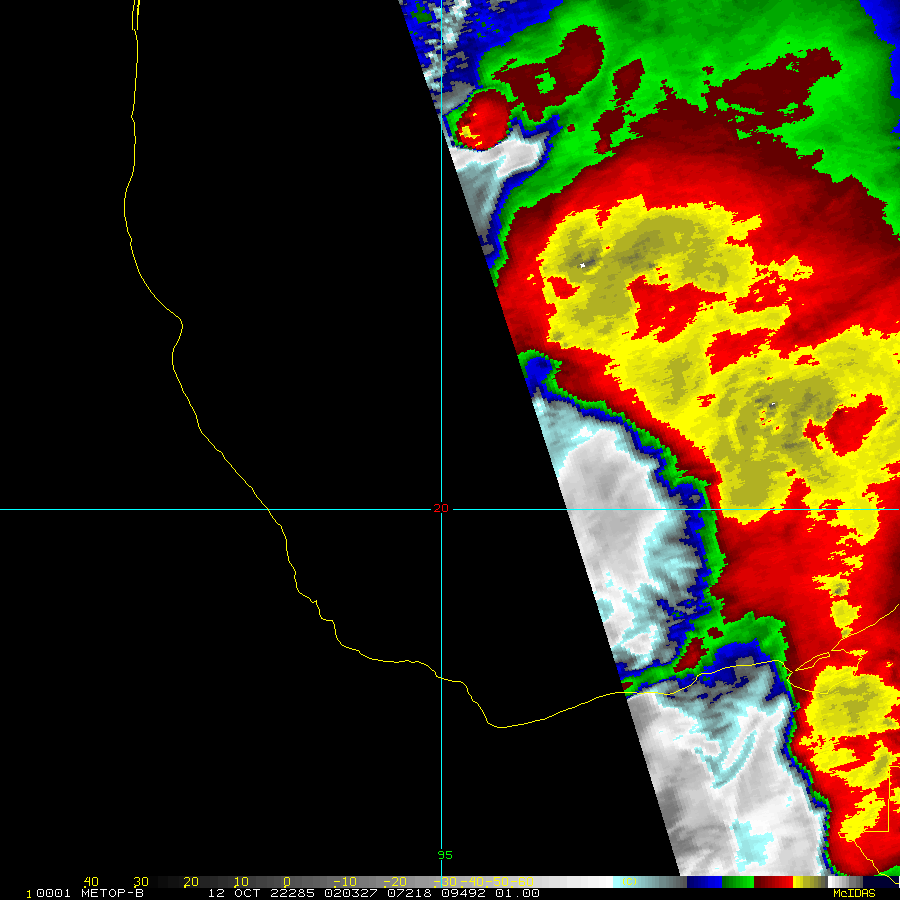Click the 12 OCT date text
The image size is (900, 900).
pyautogui.click(x=234, y=893)
